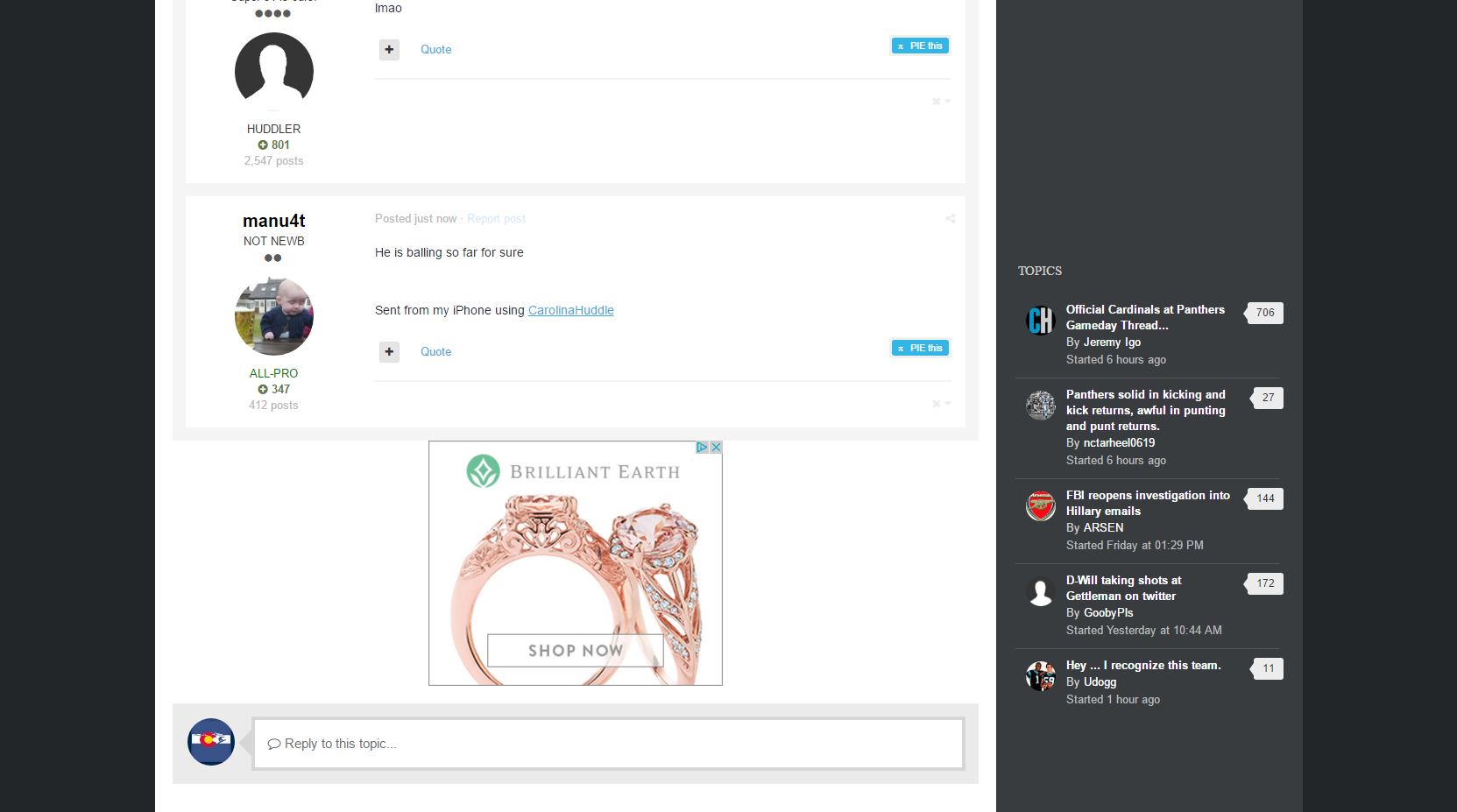Share manu4t's post via share icon

pyautogui.click(x=950, y=219)
